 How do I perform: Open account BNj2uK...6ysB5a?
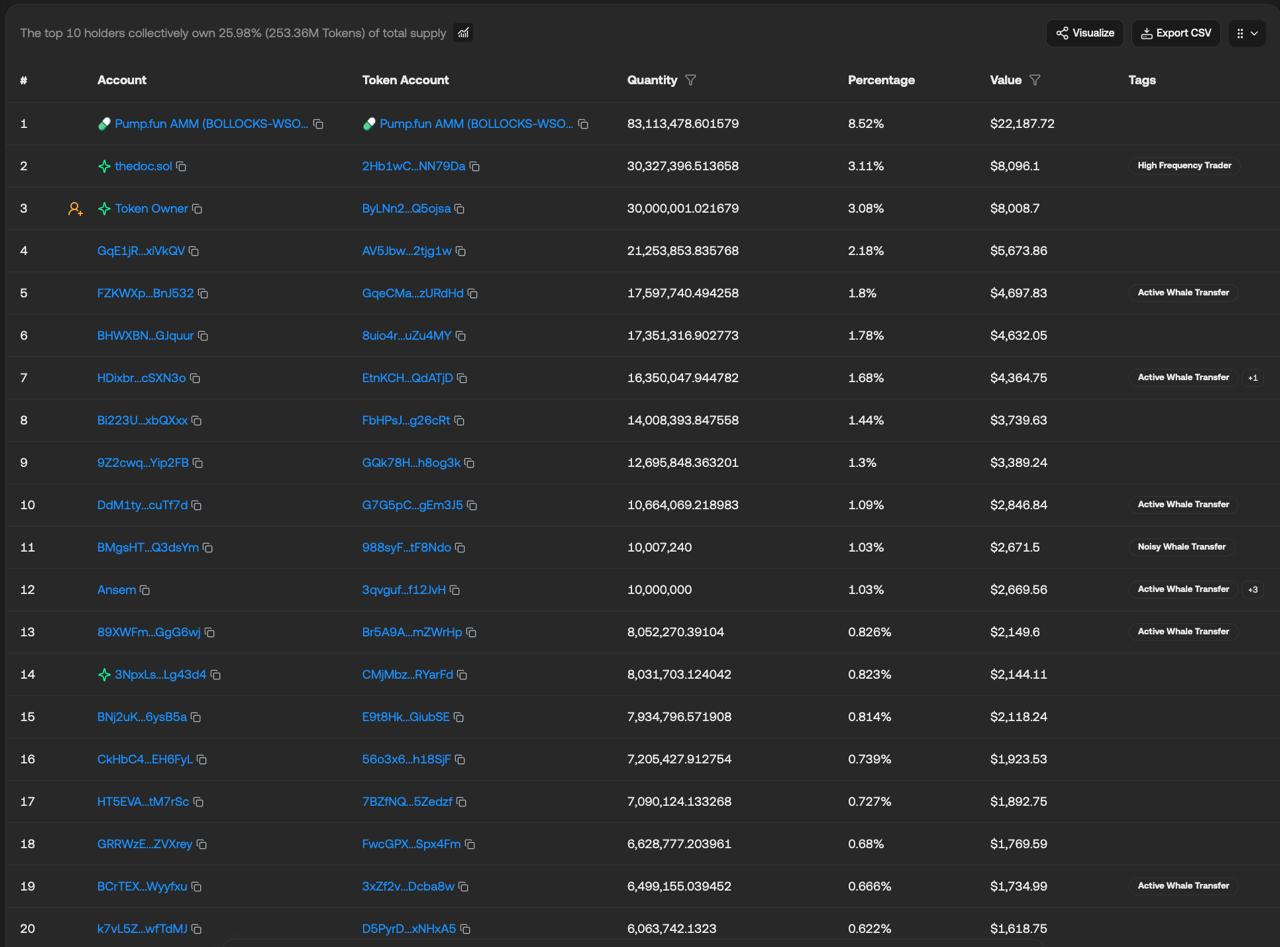pos(142,717)
